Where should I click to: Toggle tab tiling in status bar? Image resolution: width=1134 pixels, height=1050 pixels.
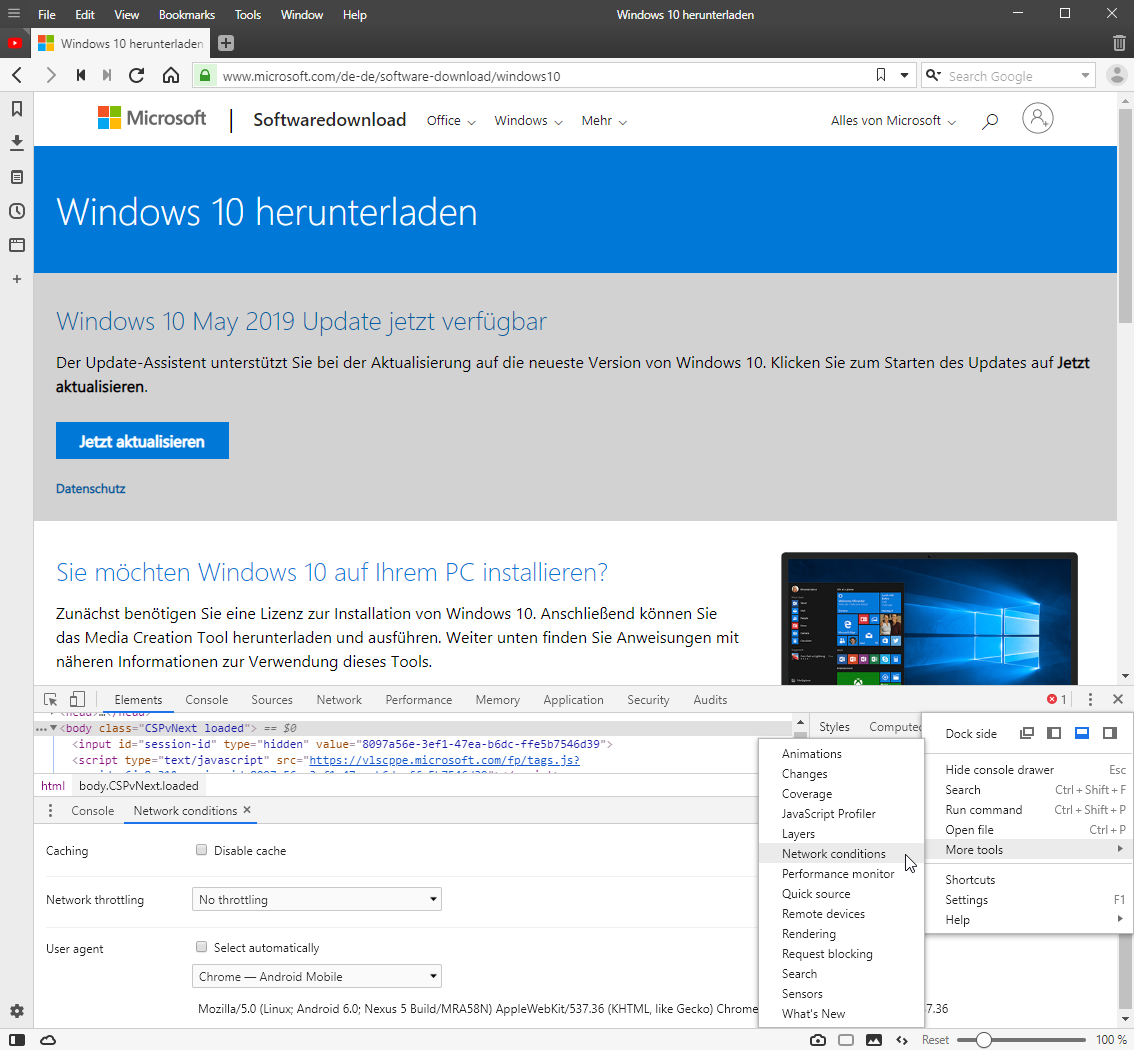(x=845, y=1040)
